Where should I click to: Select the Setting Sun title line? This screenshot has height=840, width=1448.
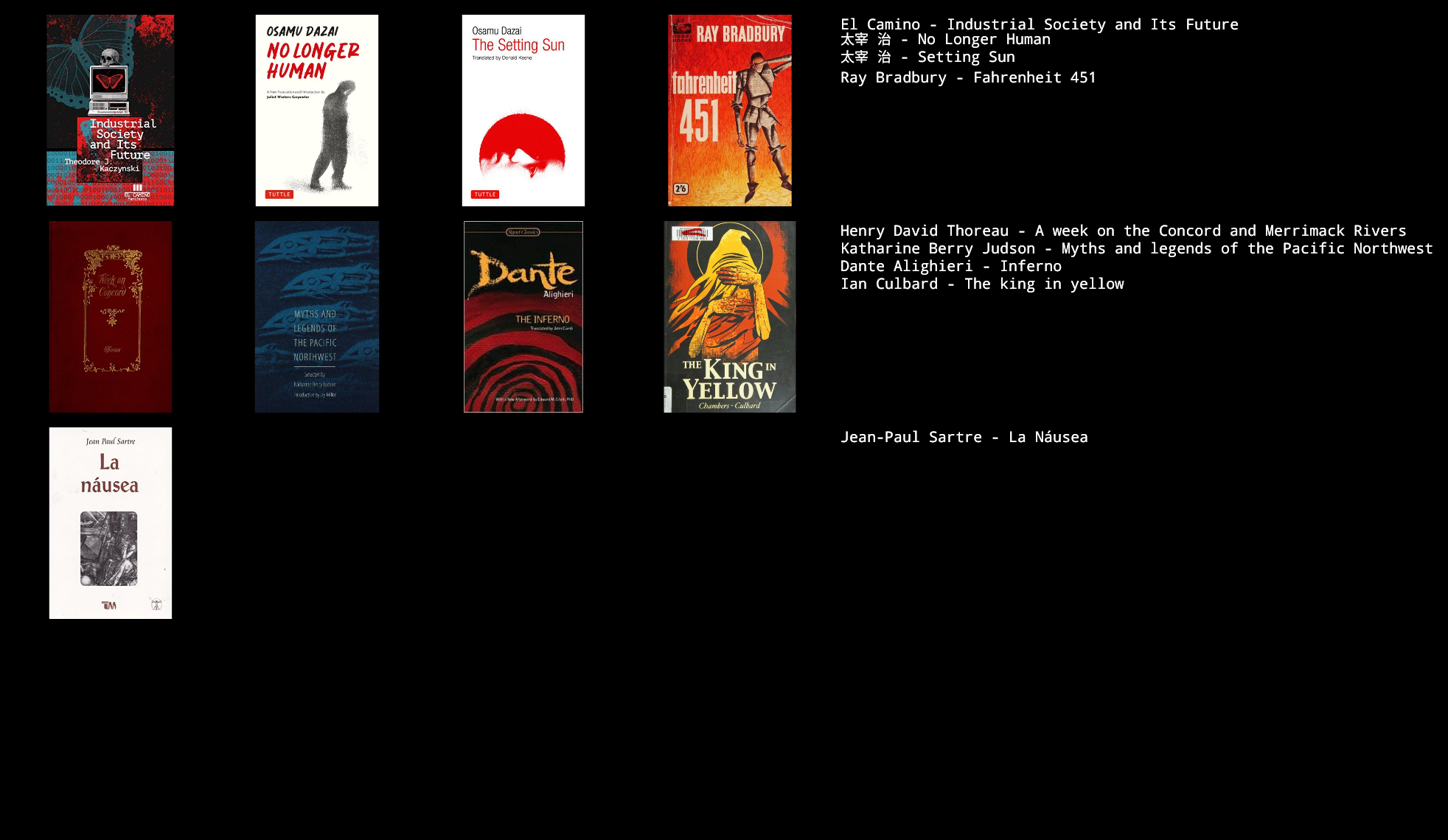pos(927,57)
